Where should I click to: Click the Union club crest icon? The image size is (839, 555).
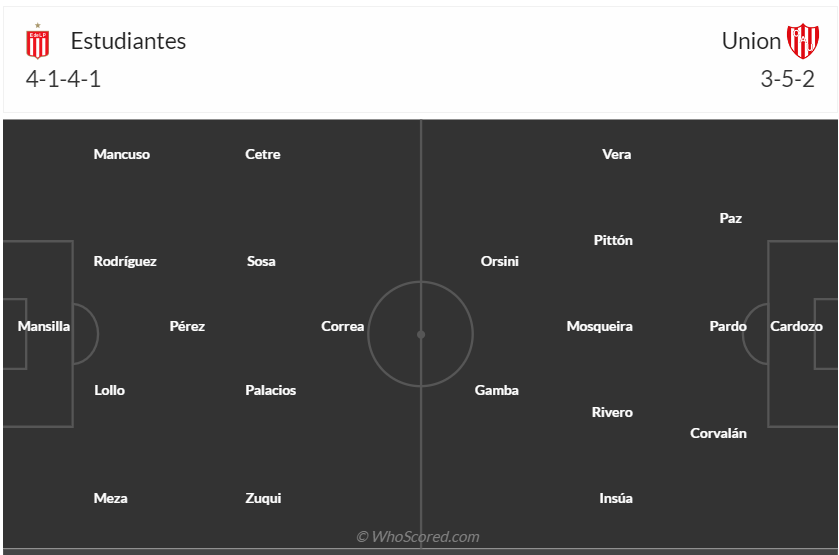click(x=802, y=41)
